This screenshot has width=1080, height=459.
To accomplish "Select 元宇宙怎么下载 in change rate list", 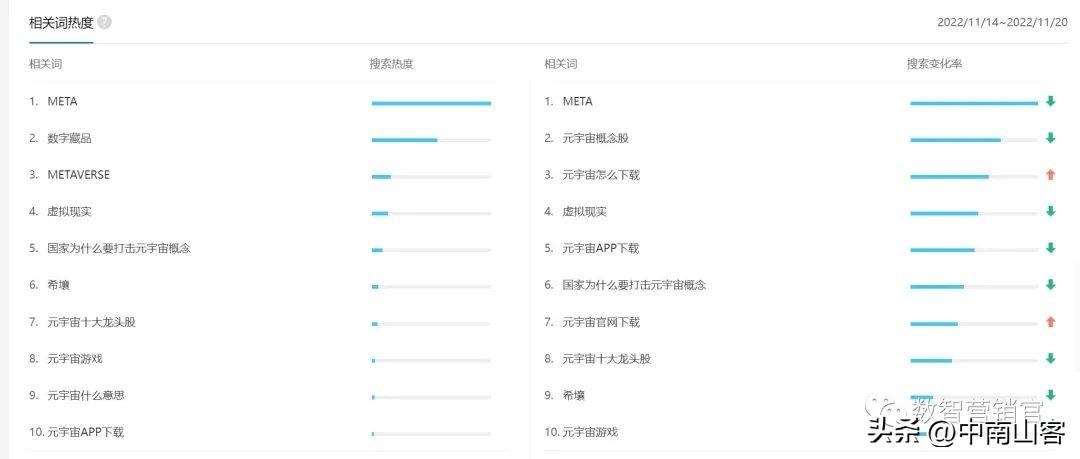I will coord(600,175).
